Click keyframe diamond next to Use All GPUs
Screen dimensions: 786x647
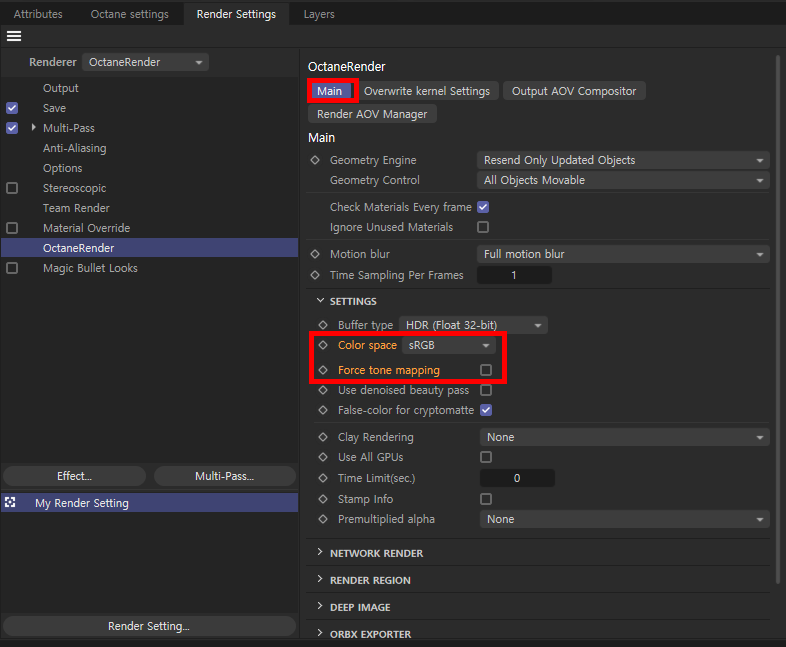coord(323,457)
